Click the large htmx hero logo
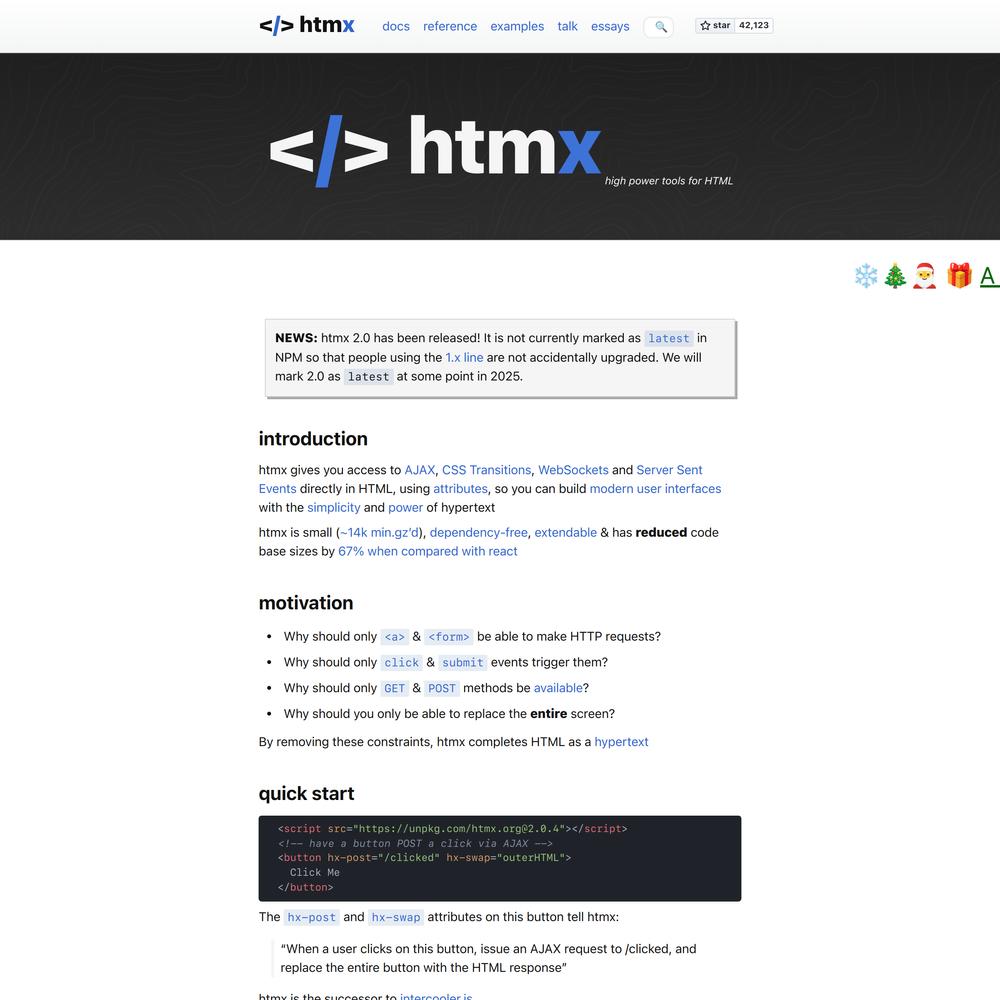 (435, 150)
